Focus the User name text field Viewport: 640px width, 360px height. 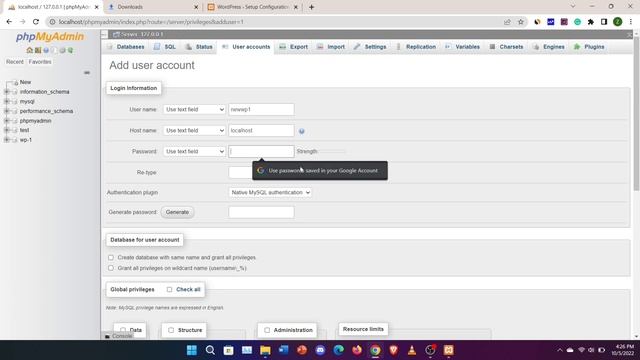click(261, 109)
